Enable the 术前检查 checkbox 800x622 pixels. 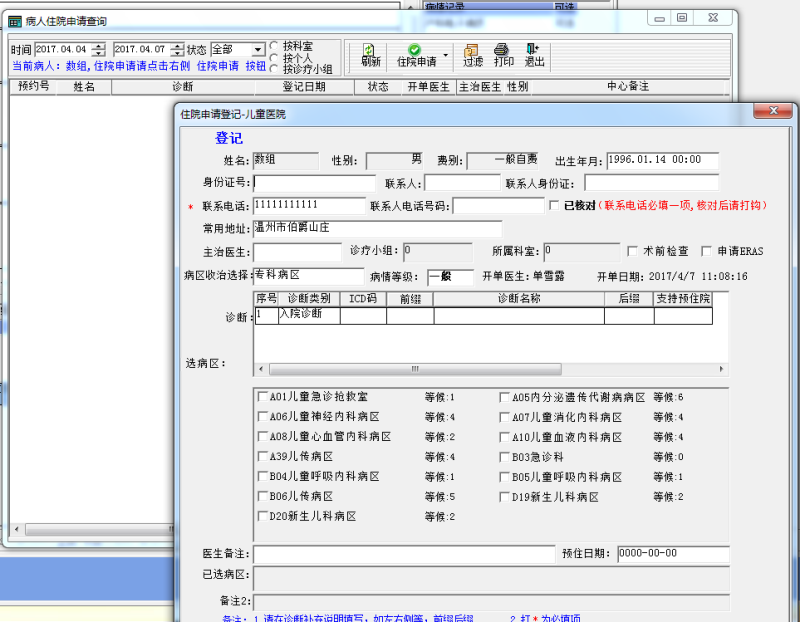click(x=632, y=251)
